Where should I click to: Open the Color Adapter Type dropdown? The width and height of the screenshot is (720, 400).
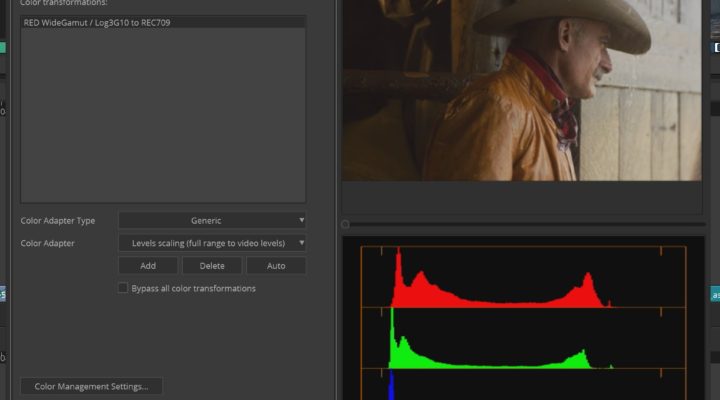pos(212,220)
